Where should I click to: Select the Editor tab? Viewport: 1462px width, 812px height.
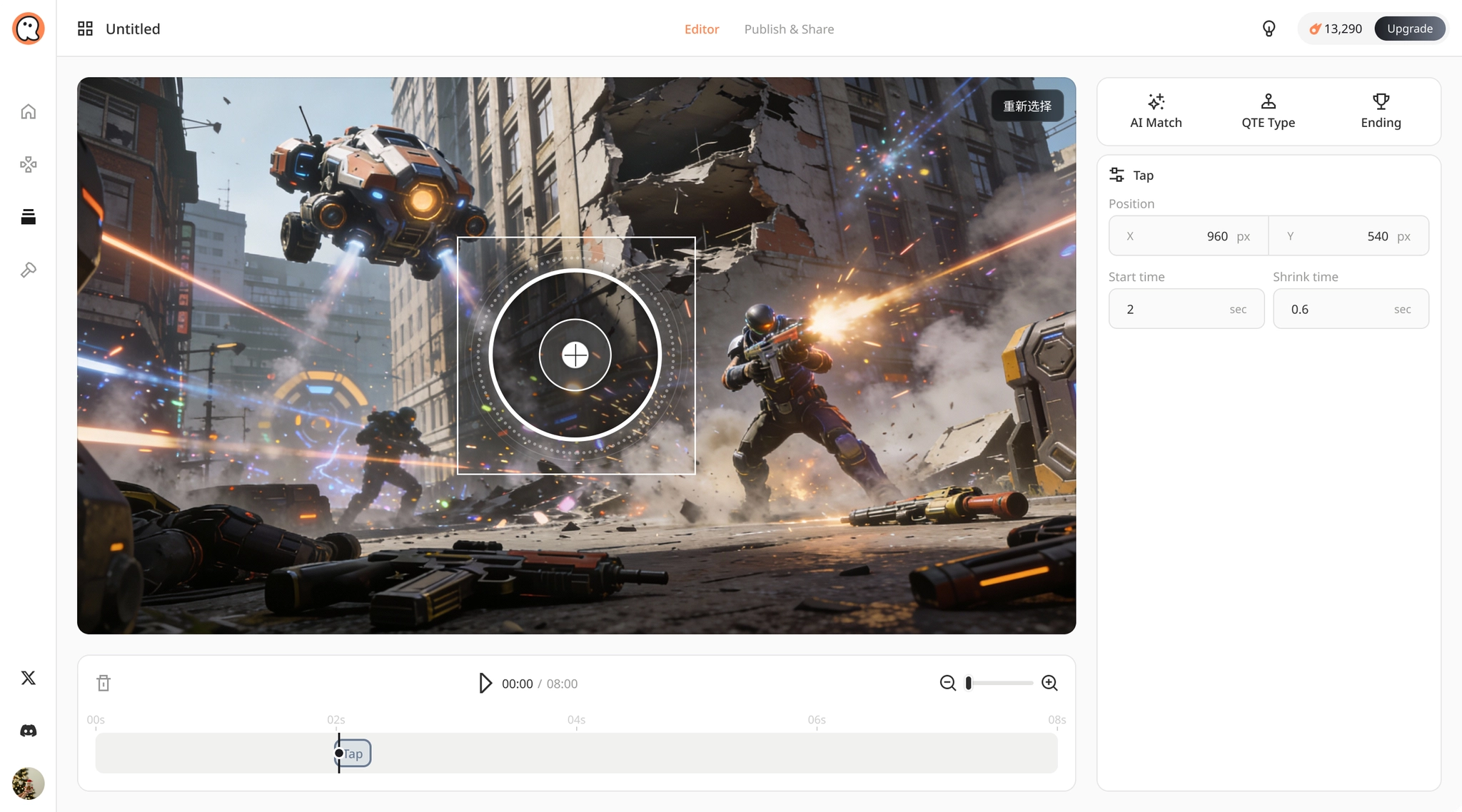pyautogui.click(x=701, y=29)
